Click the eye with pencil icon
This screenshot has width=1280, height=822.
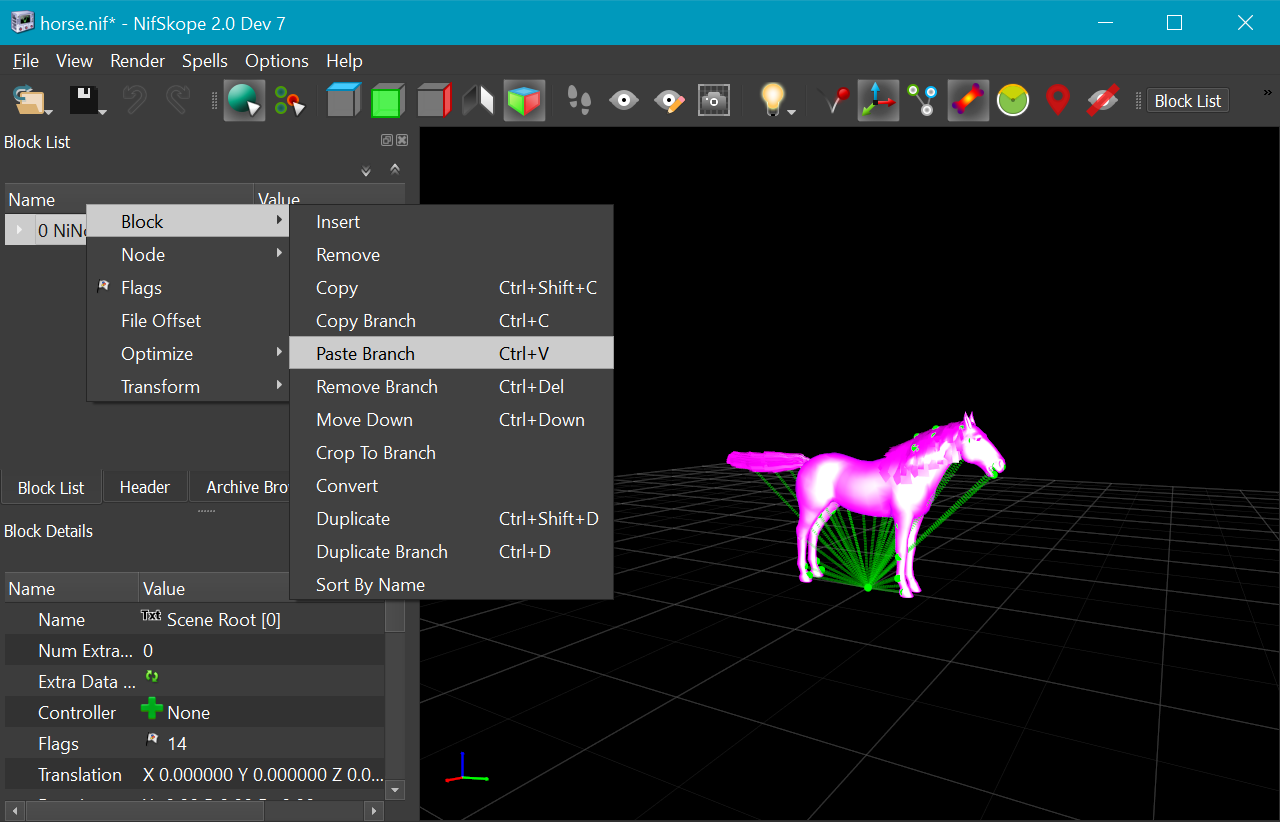tap(669, 100)
